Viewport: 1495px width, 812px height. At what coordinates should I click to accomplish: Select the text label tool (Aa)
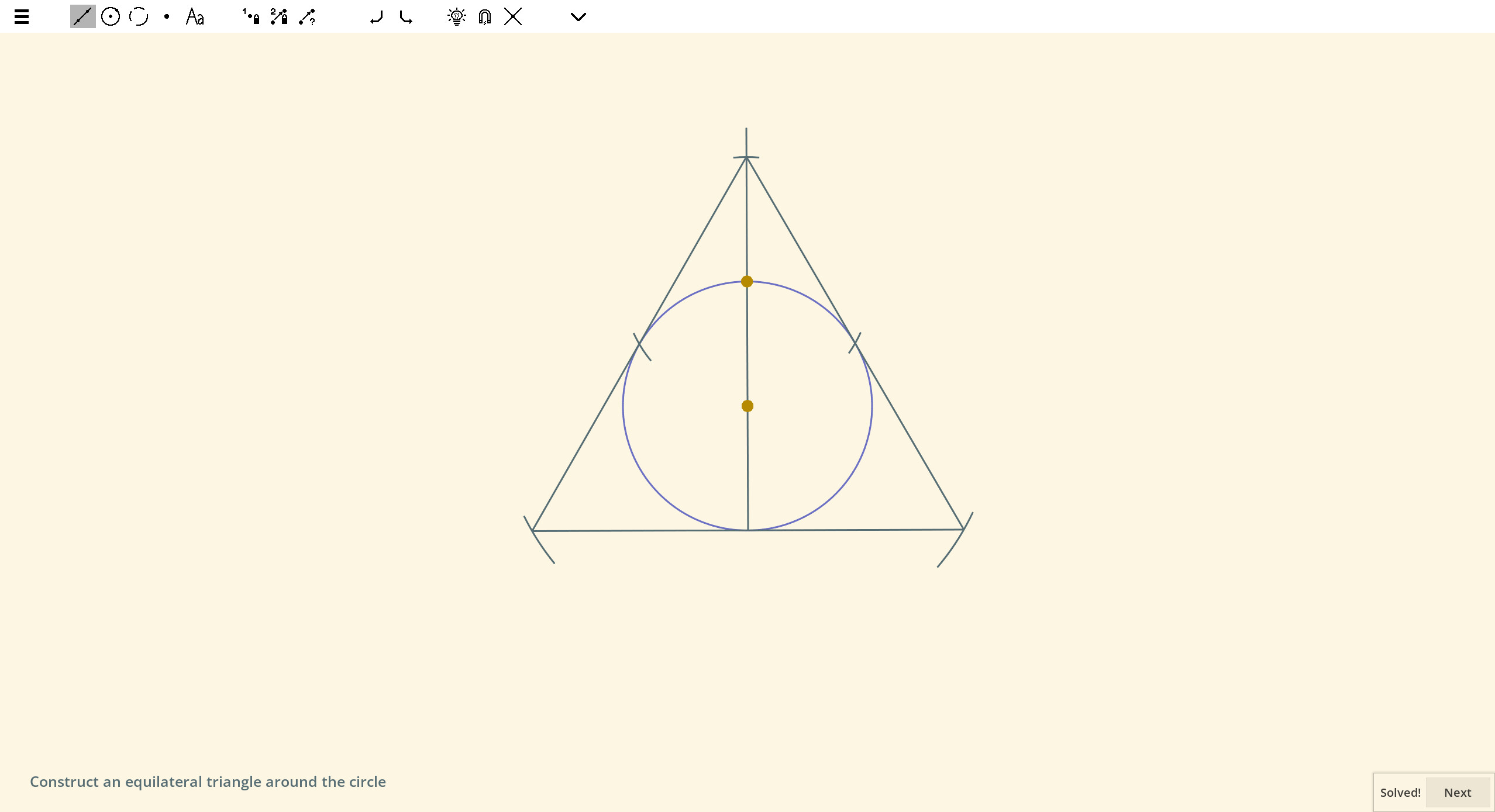194,17
